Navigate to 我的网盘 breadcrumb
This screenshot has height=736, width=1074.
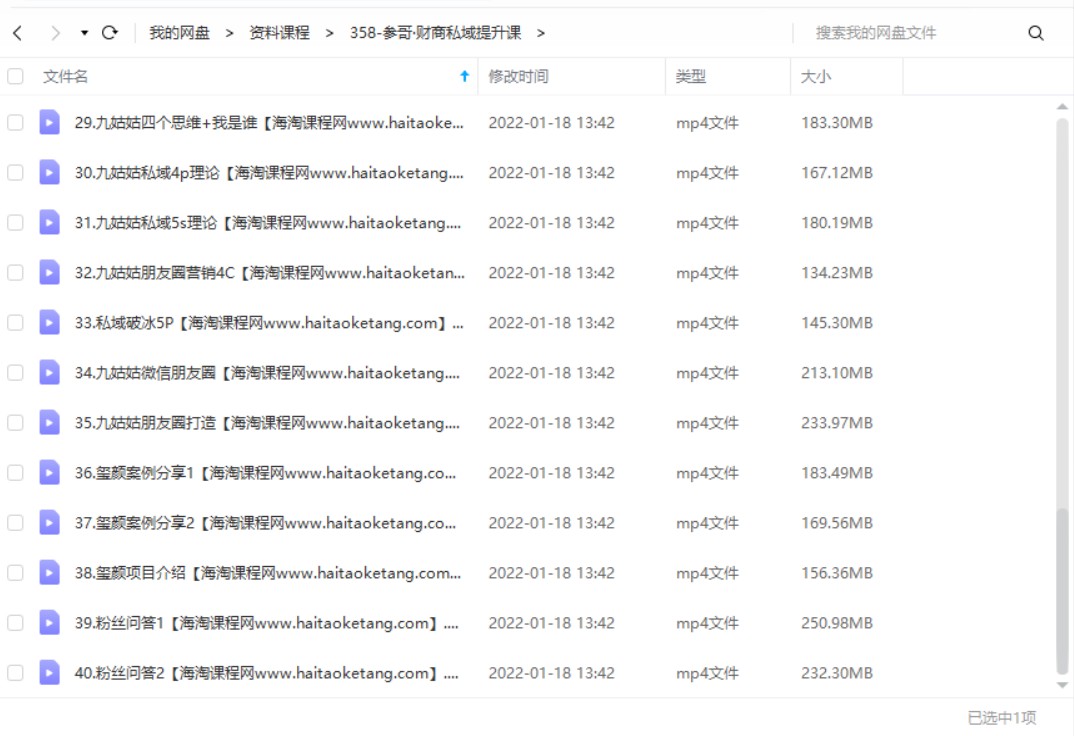point(179,32)
